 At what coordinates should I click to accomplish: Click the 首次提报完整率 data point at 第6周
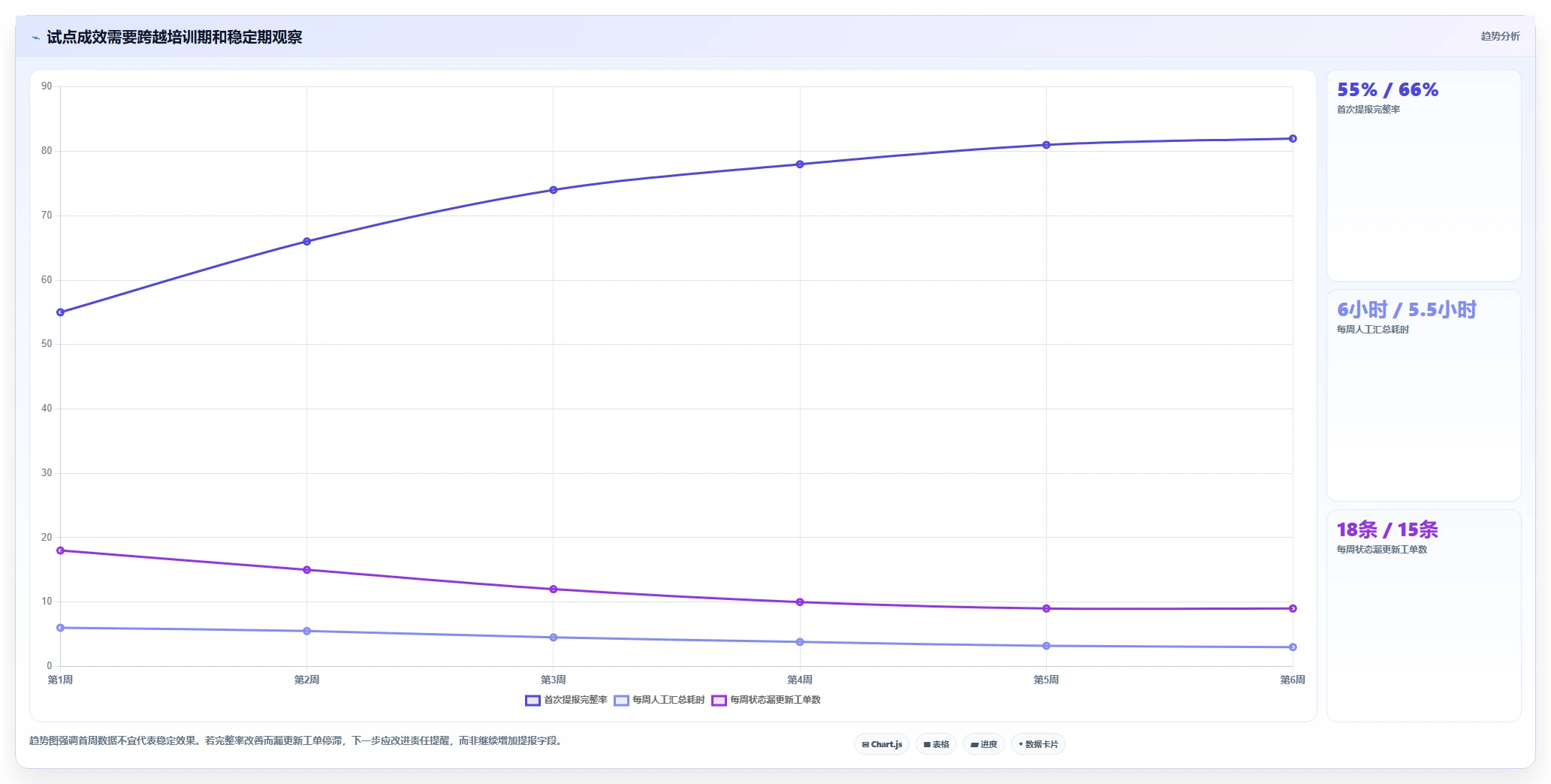[x=1293, y=139]
